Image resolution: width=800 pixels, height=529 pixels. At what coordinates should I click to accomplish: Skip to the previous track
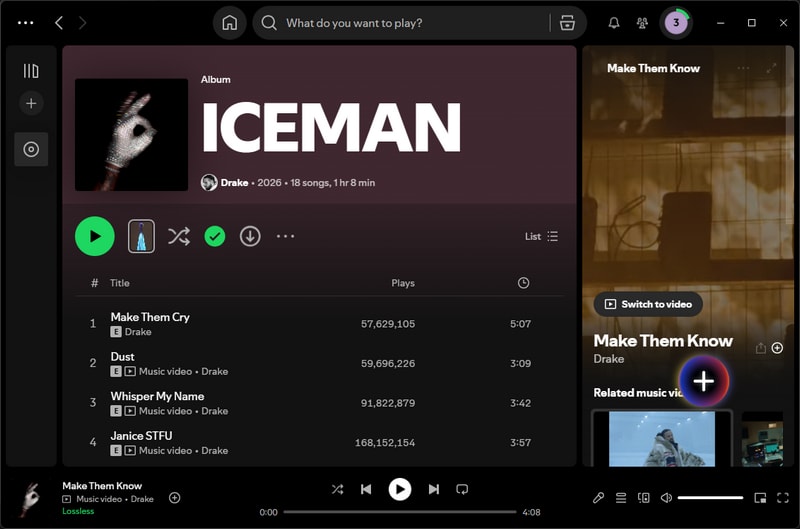pos(366,489)
